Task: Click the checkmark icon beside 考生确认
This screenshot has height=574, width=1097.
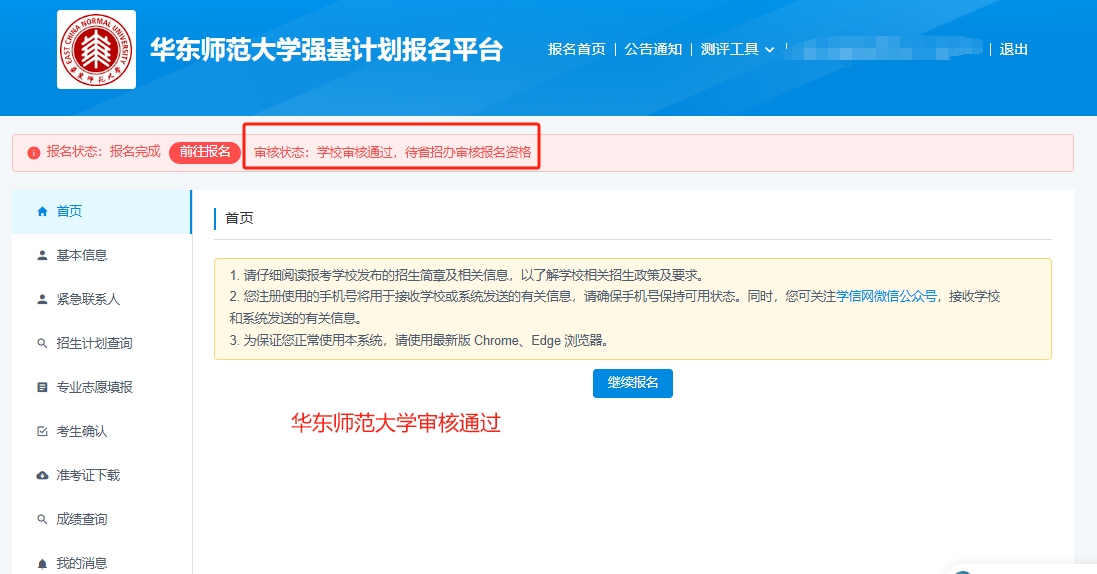Action: [42, 431]
